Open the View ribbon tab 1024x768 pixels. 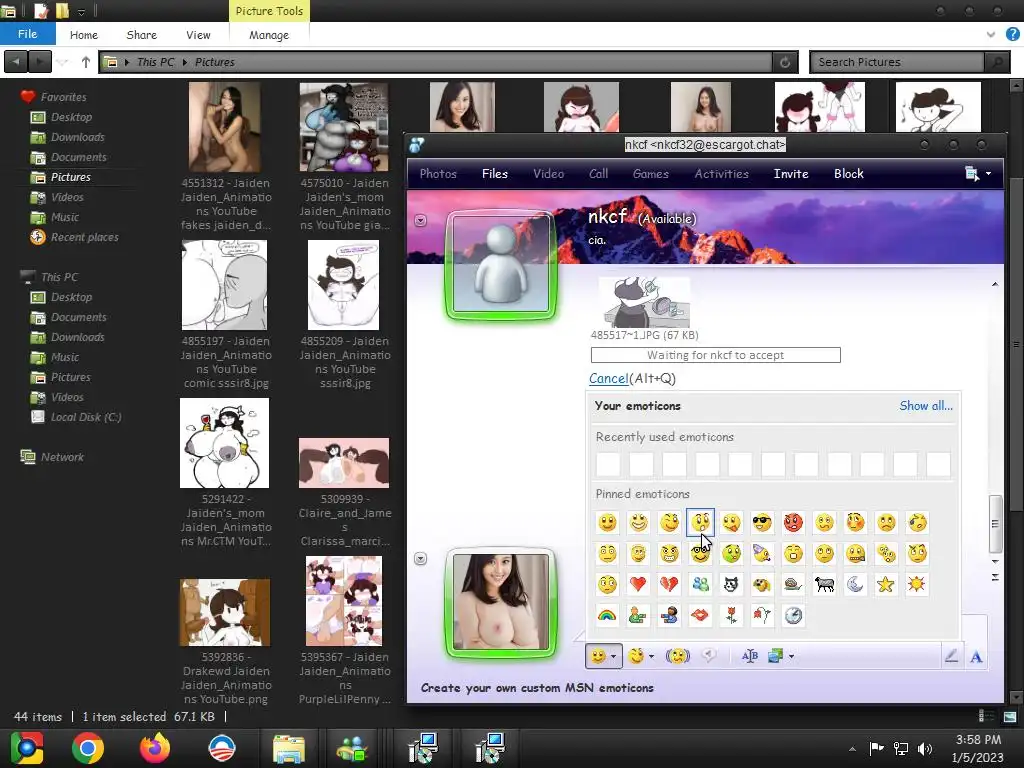click(x=198, y=35)
